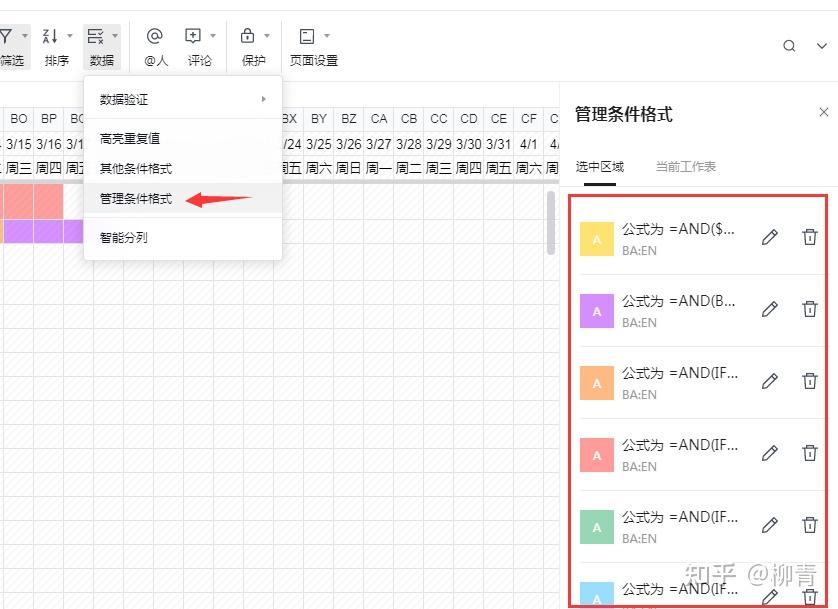Switch to the 当前工作表 tab
The image size is (838, 609).
[x=687, y=167]
